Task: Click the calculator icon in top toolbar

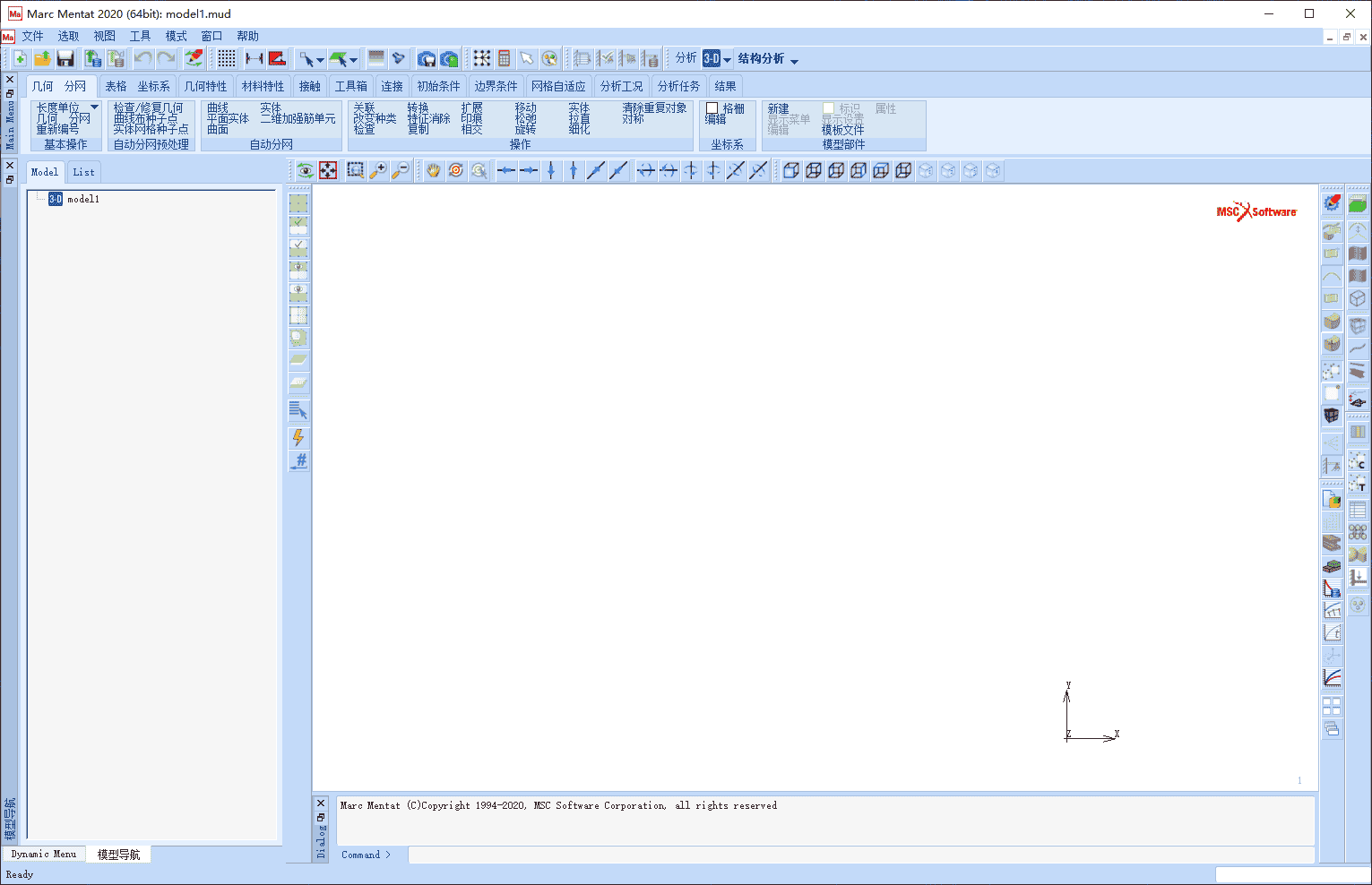Action: (x=505, y=59)
